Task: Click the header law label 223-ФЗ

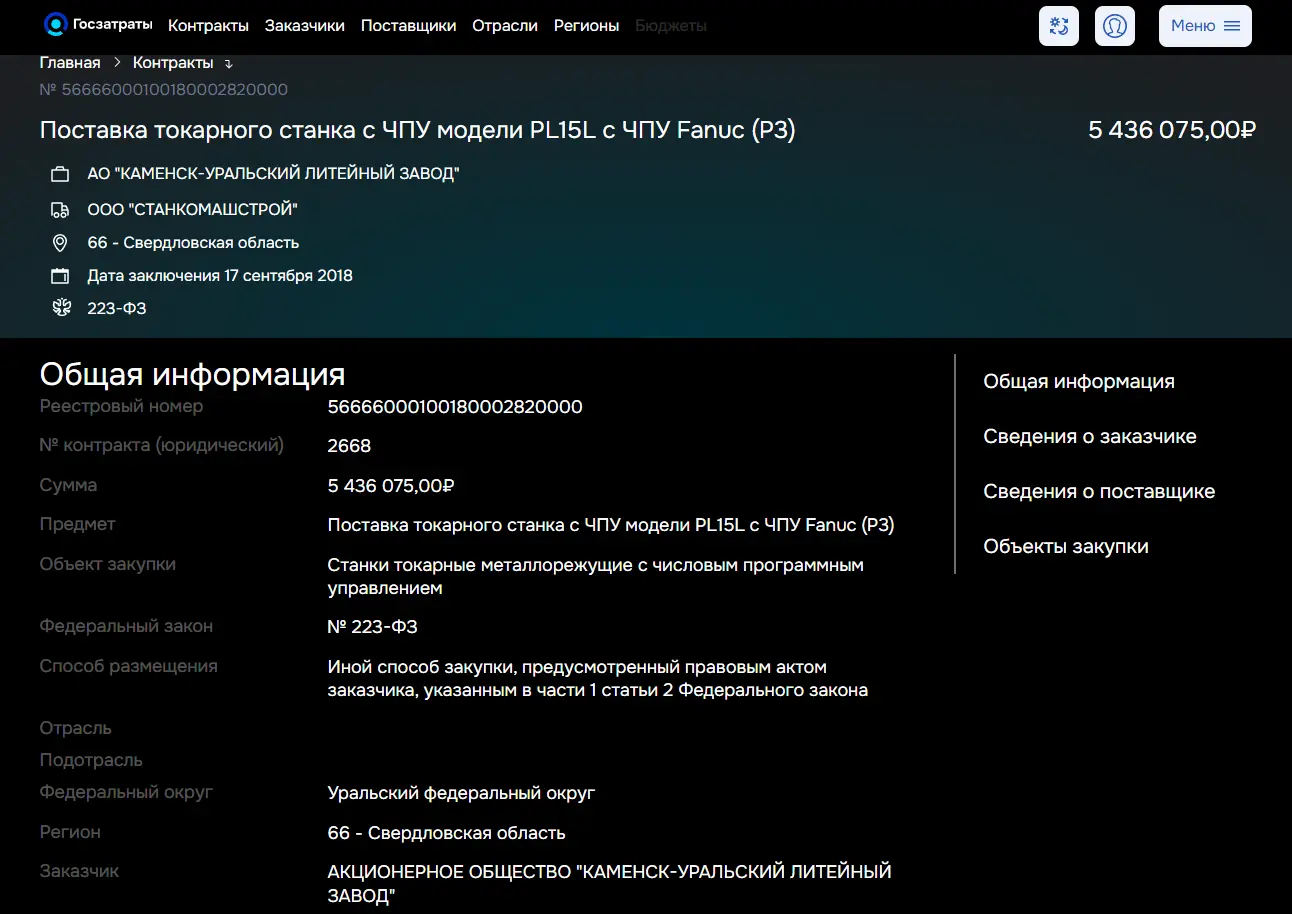Action: 117,308
